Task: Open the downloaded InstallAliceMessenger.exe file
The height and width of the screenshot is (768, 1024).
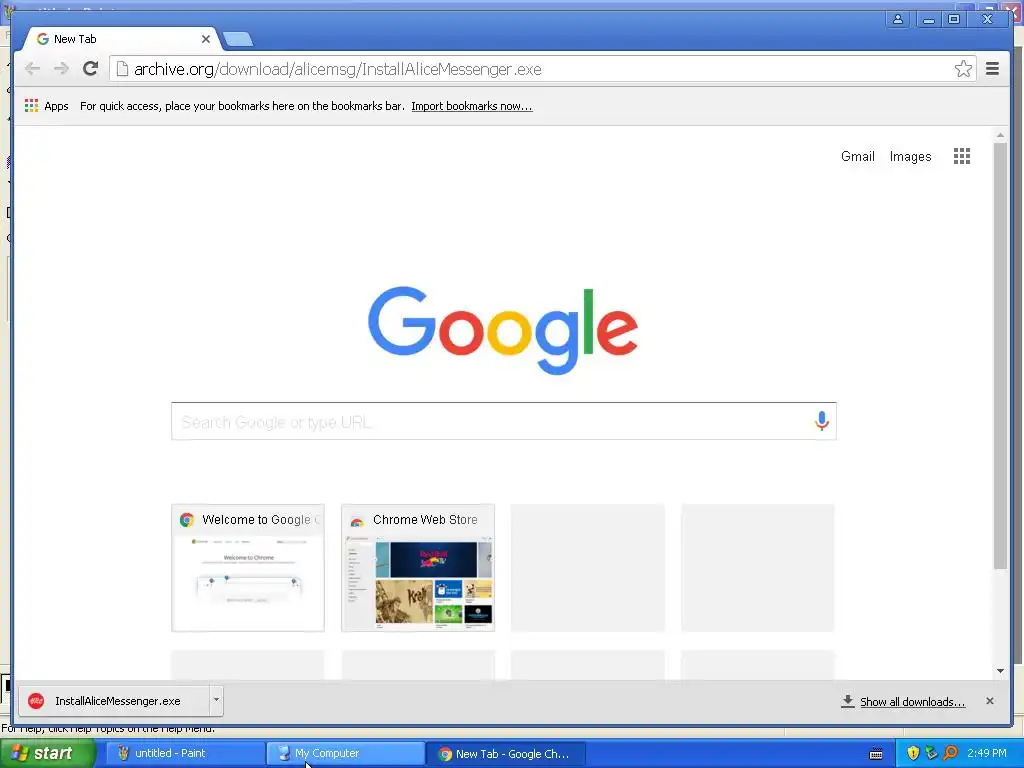Action: point(114,701)
